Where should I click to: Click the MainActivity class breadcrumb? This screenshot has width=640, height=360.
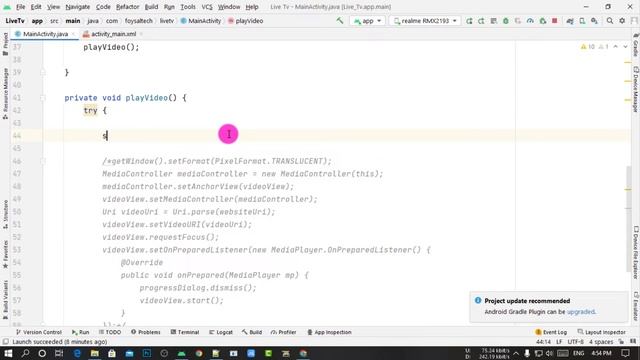pos(201,21)
